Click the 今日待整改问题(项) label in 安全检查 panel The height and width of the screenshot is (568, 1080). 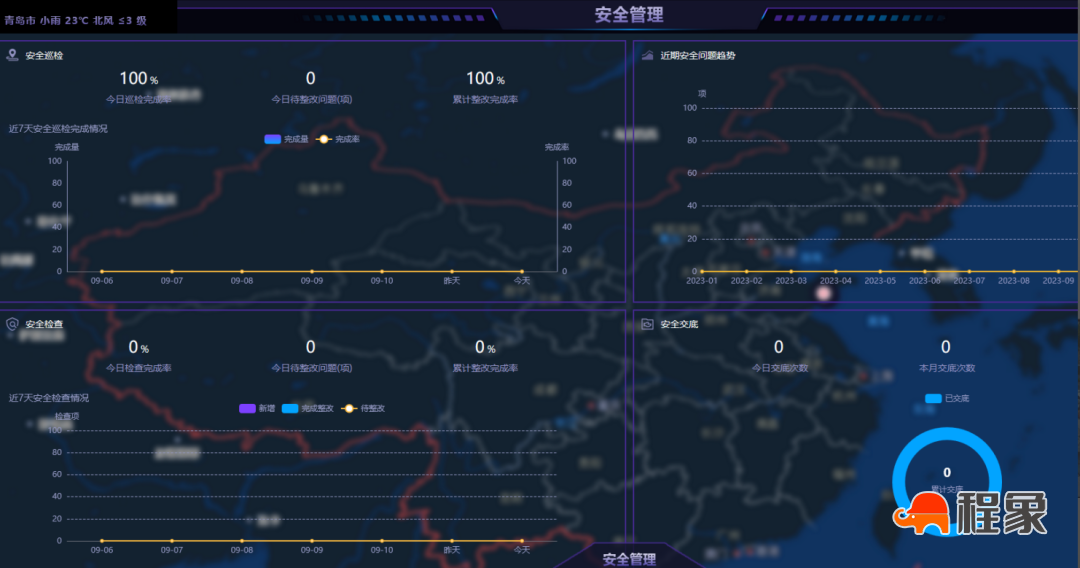point(311,368)
